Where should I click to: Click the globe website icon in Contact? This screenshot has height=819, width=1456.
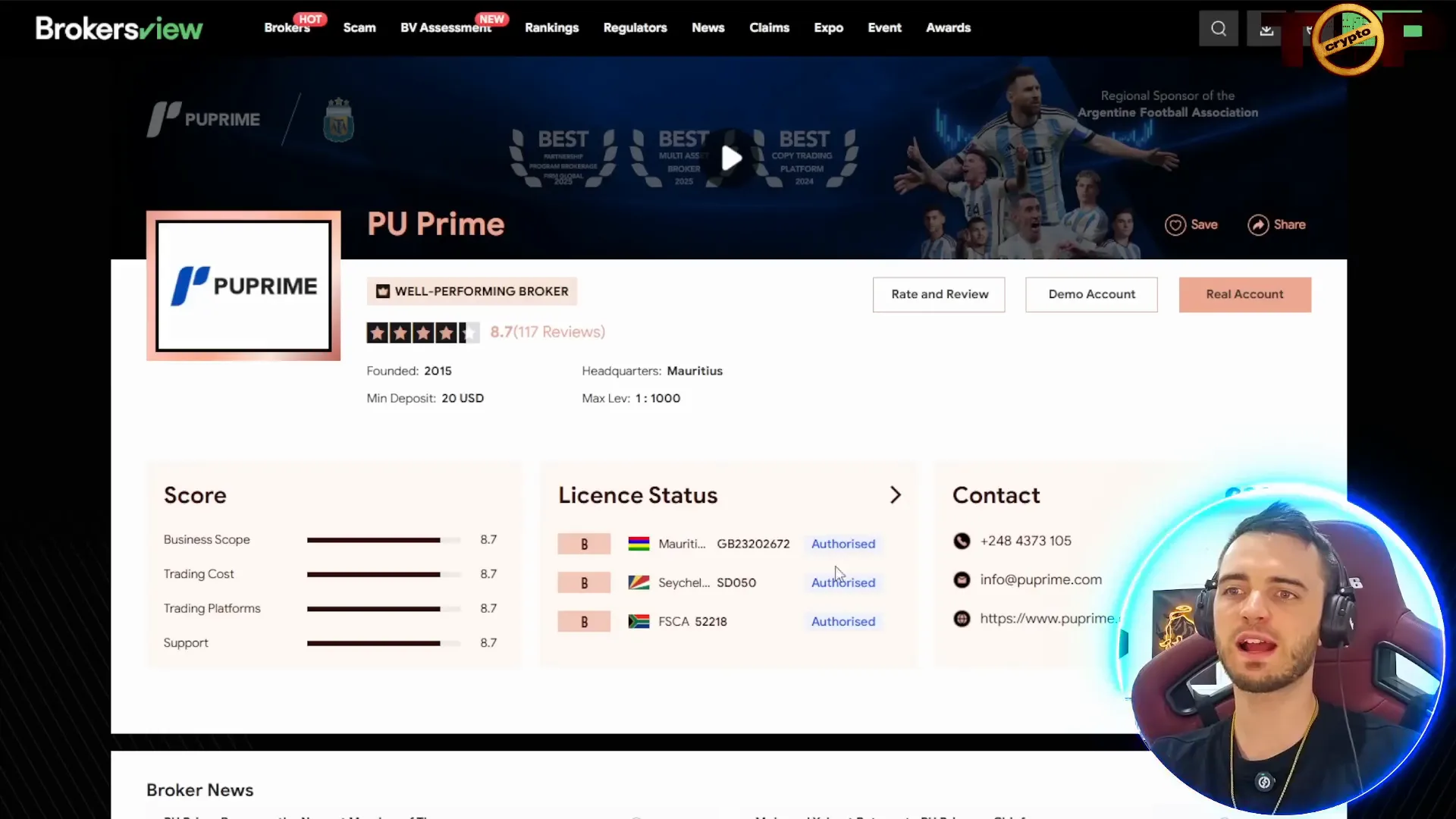(962, 618)
